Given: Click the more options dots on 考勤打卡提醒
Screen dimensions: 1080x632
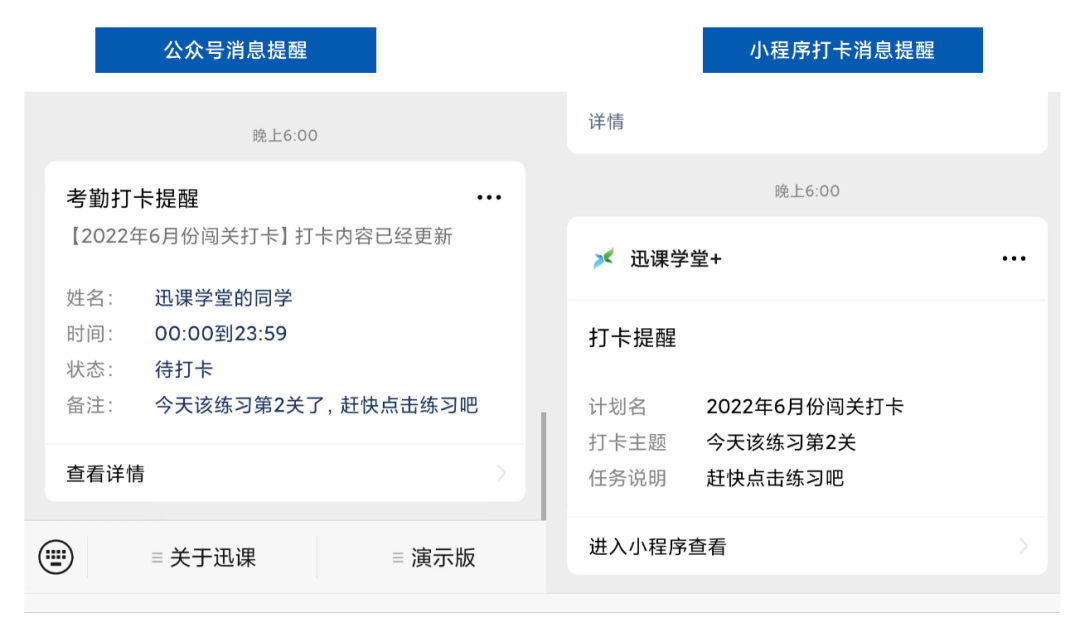Looking at the screenshot, I should point(489,197).
